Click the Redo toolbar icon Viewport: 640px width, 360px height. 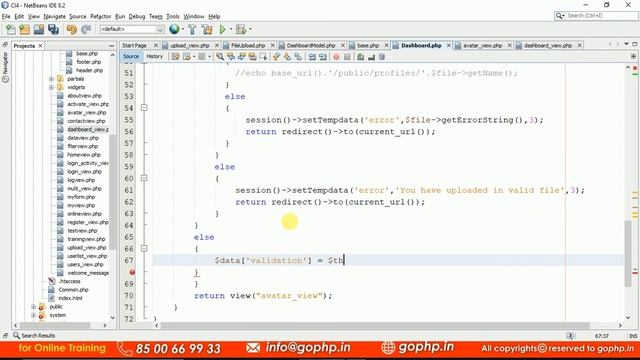pyautogui.click(x=86, y=29)
